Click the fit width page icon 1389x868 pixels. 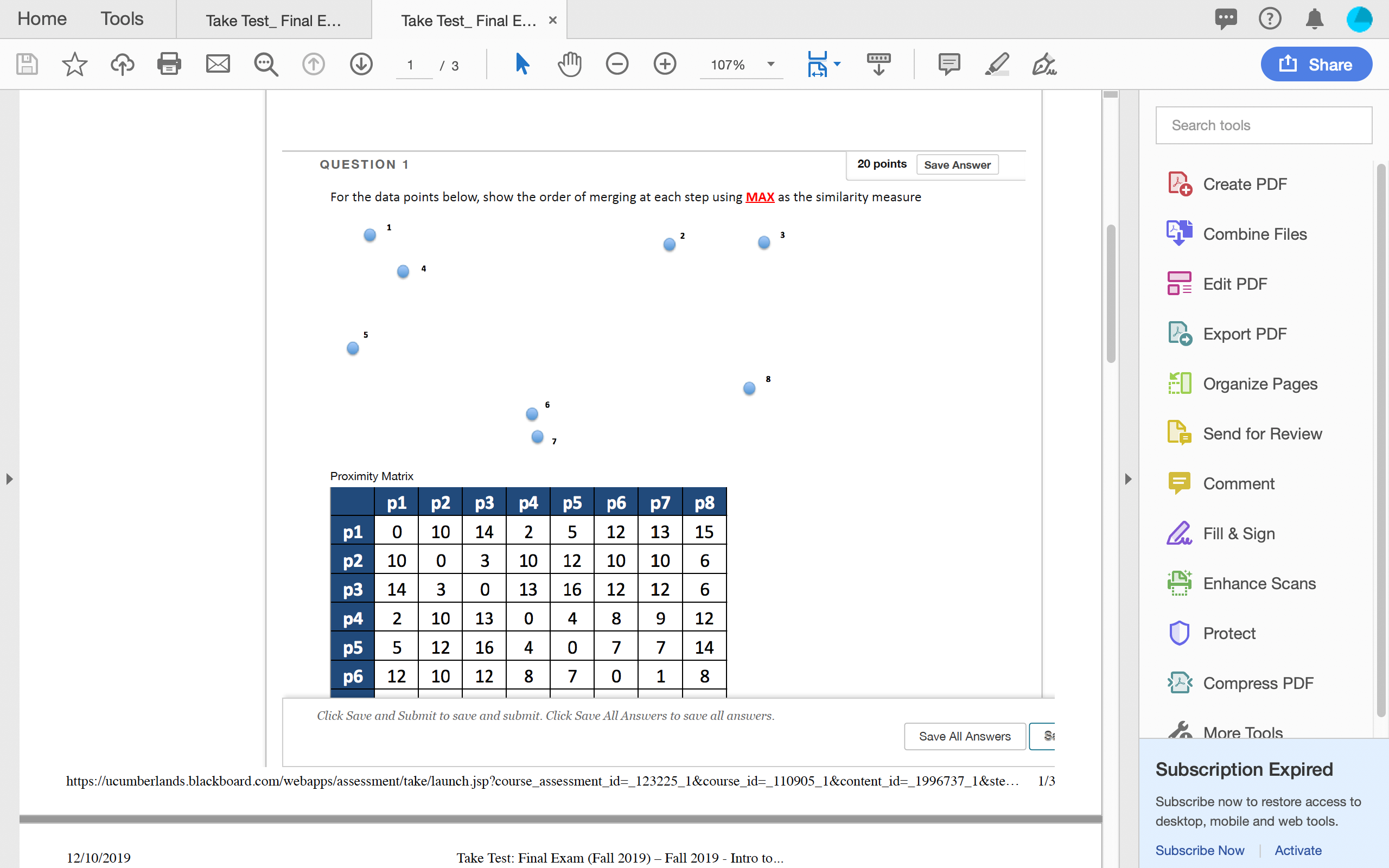[x=817, y=65]
